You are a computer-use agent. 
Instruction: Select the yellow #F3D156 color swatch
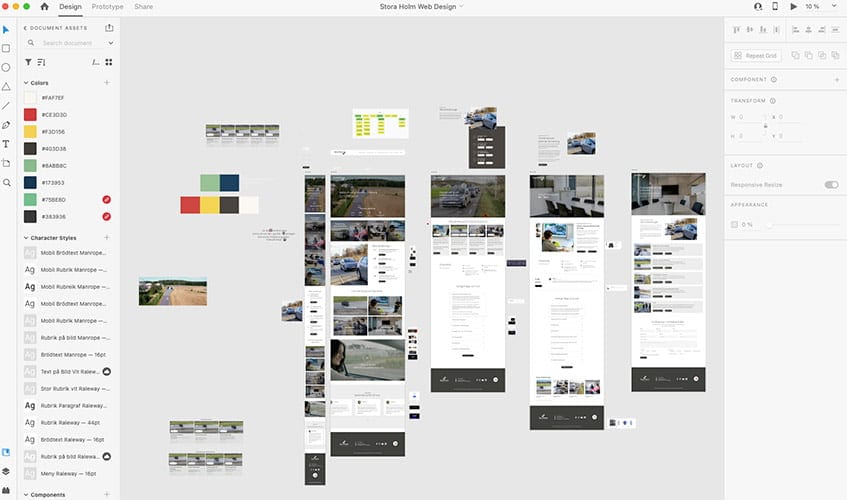(30, 132)
